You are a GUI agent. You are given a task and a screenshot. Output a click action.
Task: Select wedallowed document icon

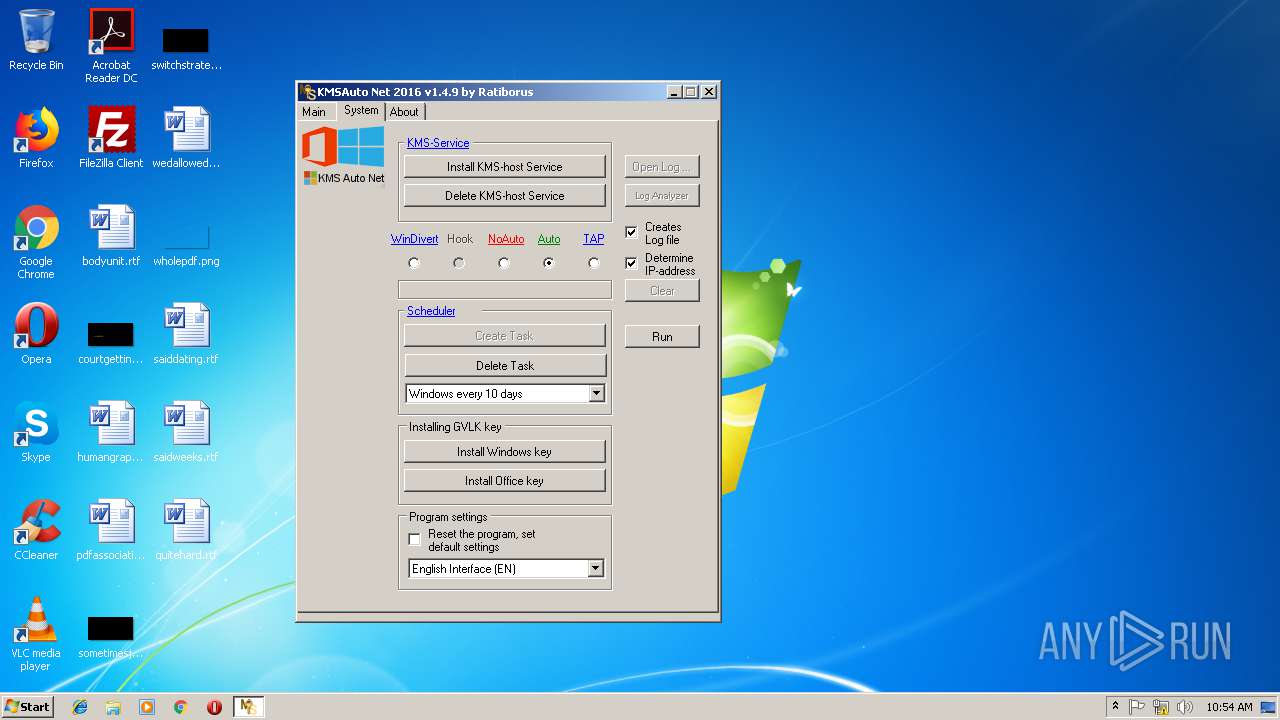(x=186, y=138)
